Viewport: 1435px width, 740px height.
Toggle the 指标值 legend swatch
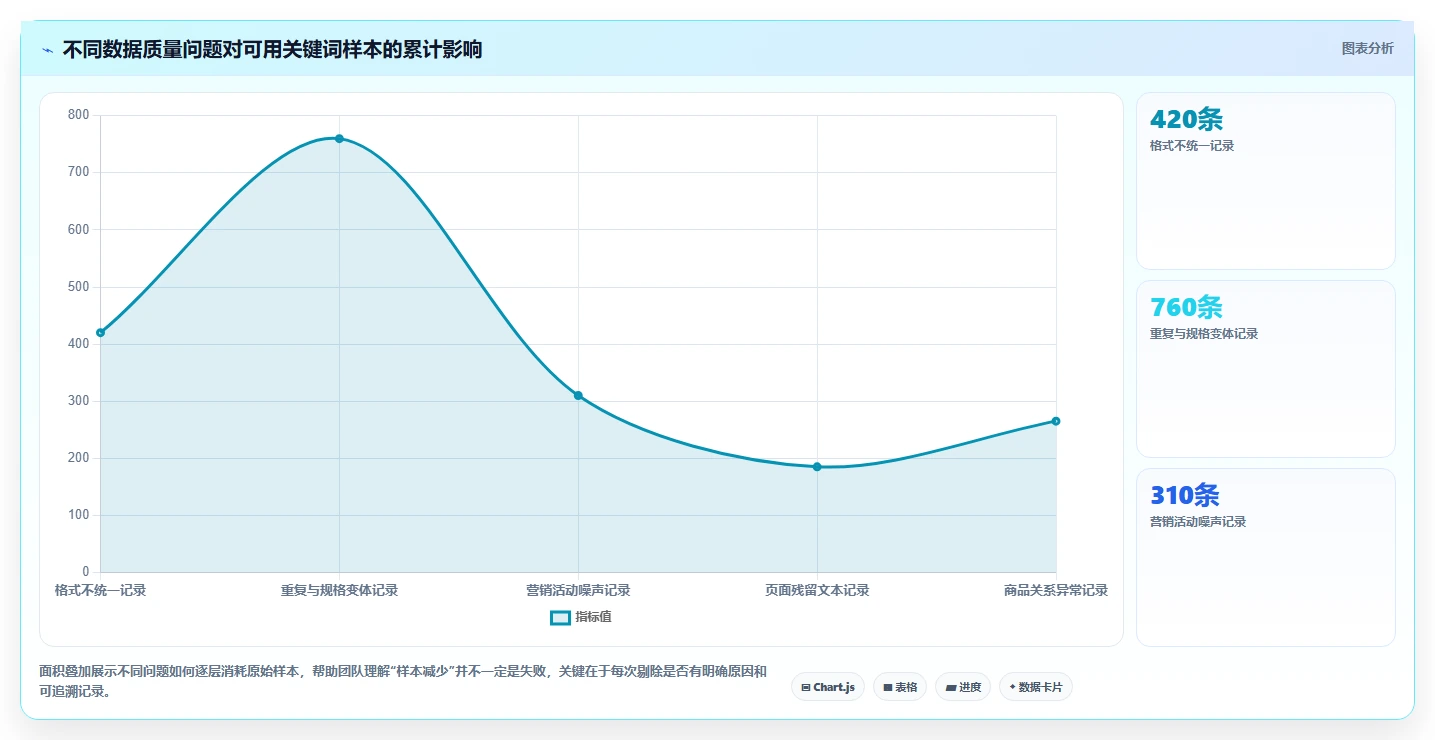[x=560, y=617]
